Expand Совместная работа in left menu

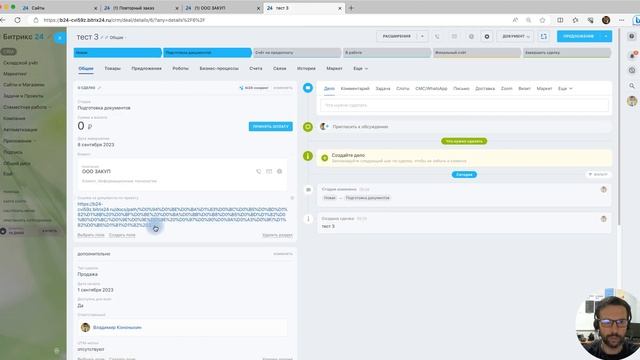tap(27, 107)
